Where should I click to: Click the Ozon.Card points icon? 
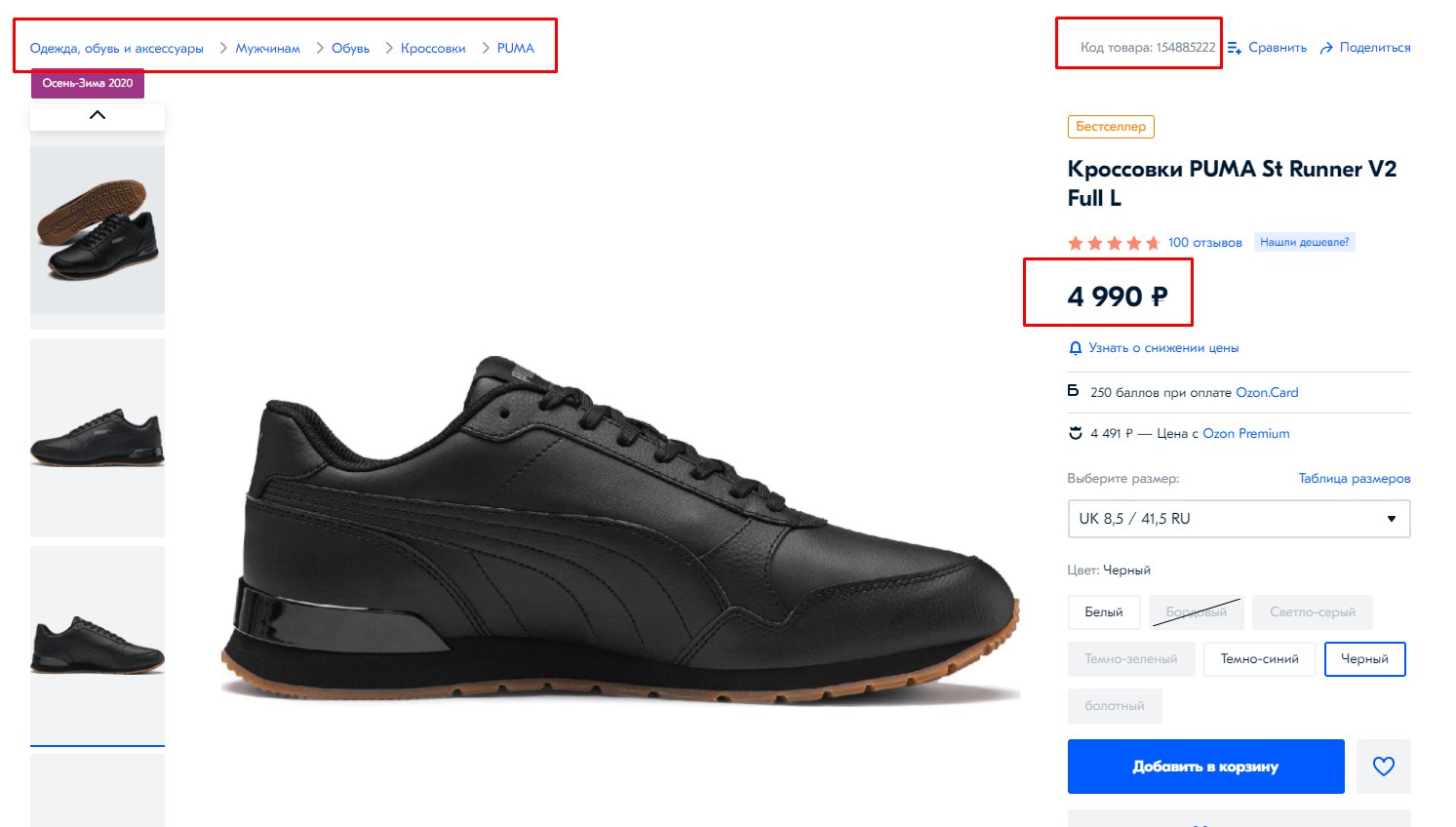coord(1074,392)
